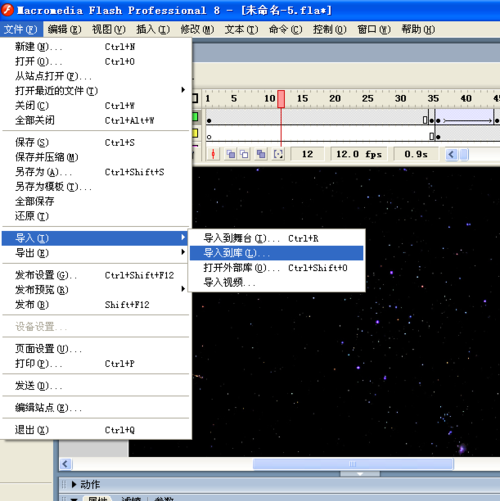Open the 文件 (File) menu
The height and width of the screenshot is (501, 500).
pyautogui.click(x=21, y=29)
